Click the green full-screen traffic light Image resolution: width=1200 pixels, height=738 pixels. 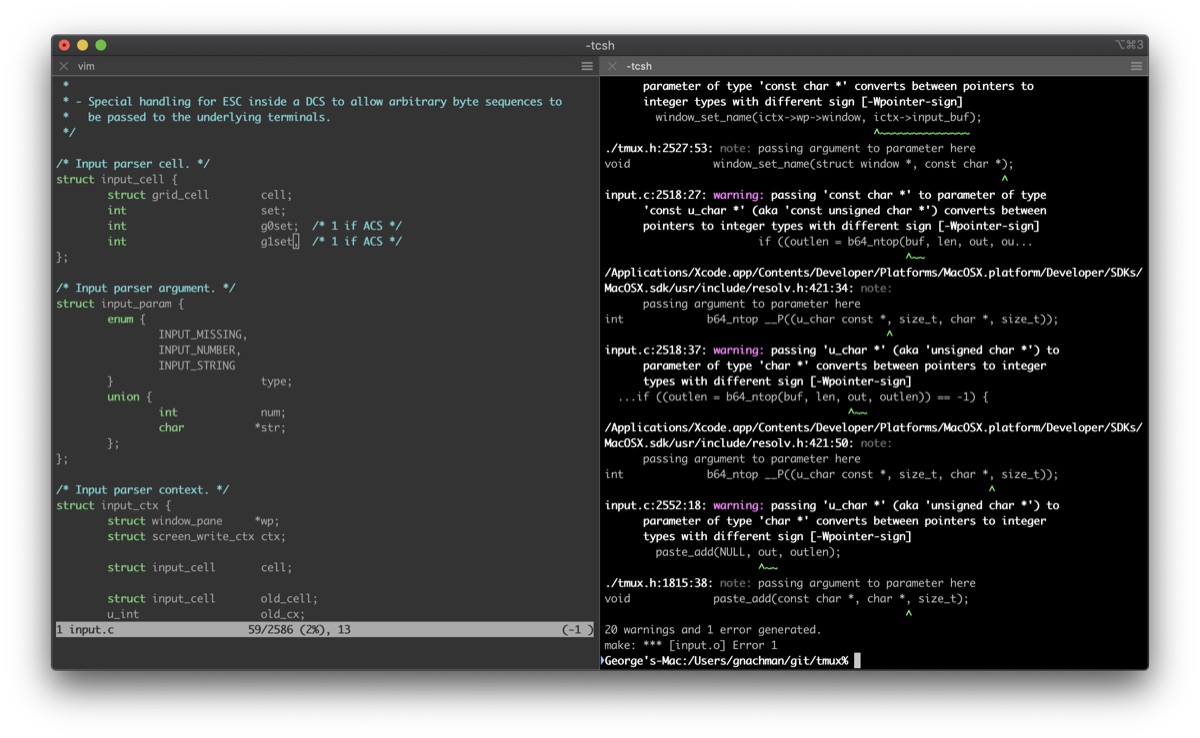[x=98, y=45]
